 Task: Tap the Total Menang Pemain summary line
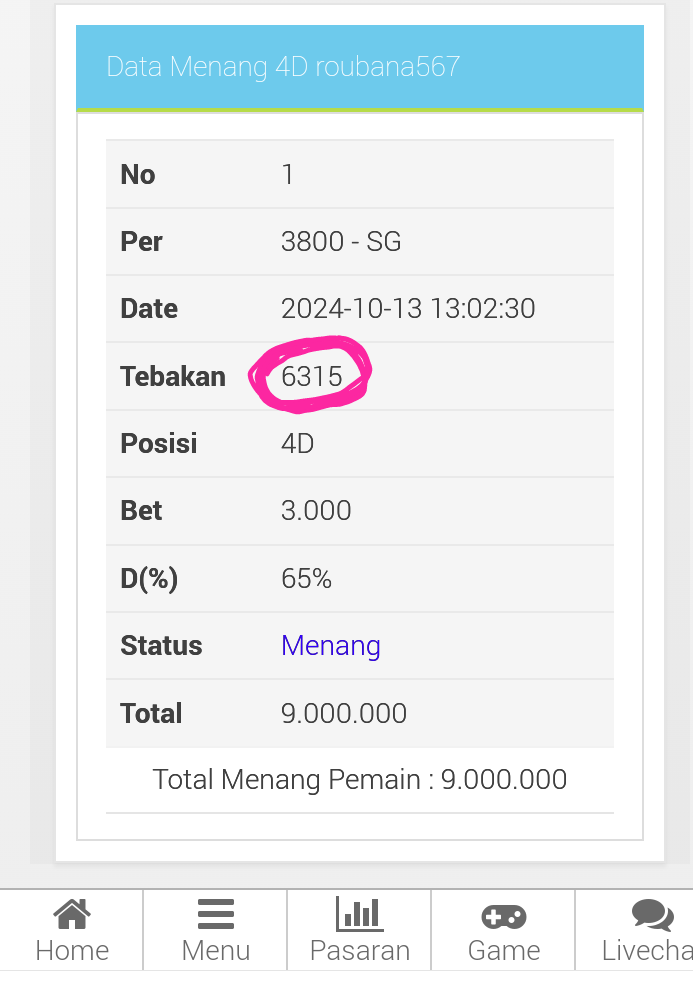tap(360, 780)
